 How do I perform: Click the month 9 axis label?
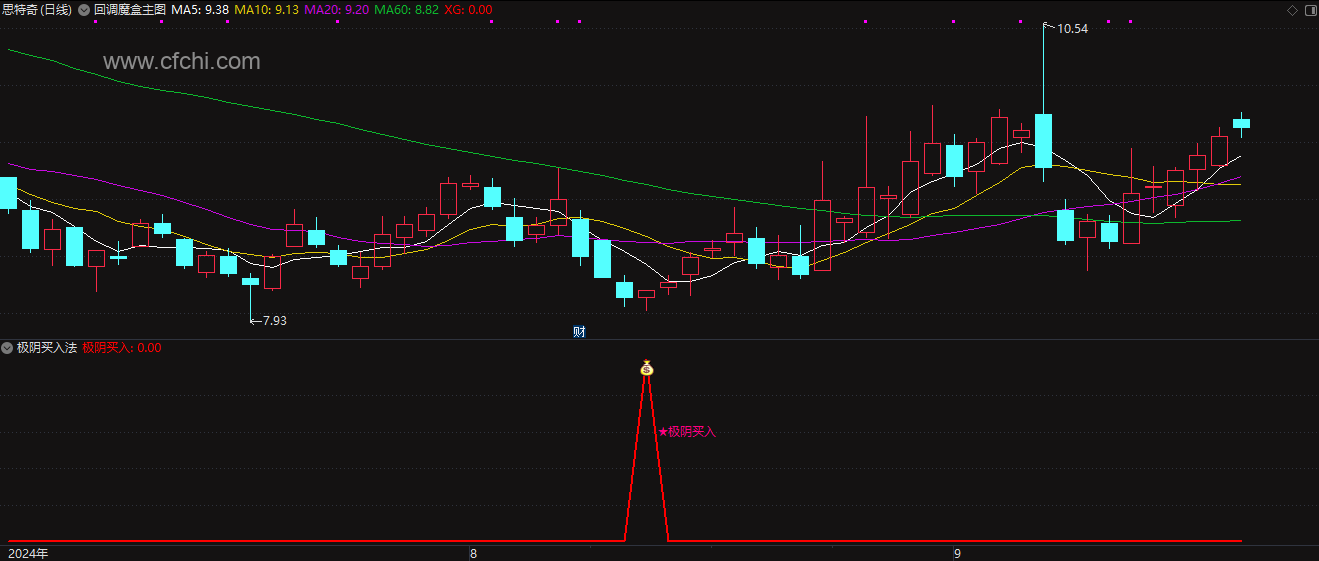(x=957, y=553)
